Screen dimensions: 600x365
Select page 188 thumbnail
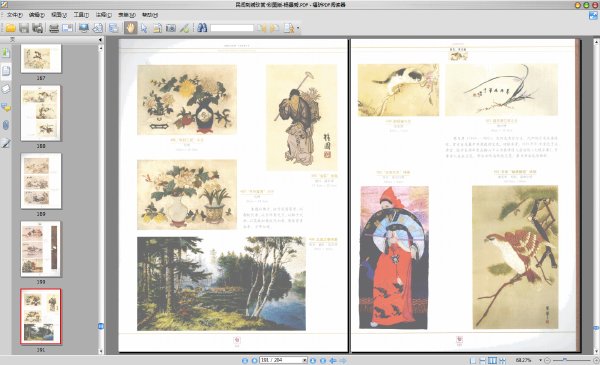pyautogui.click(x=41, y=113)
